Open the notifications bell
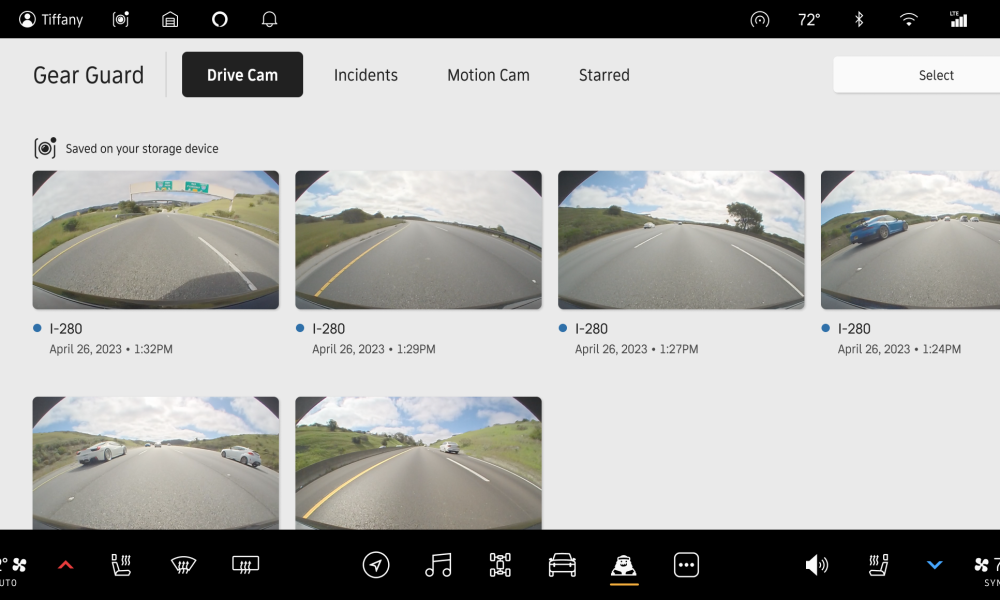Image resolution: width=1000 pixels, height=600 pixels. tap(269, 19)
